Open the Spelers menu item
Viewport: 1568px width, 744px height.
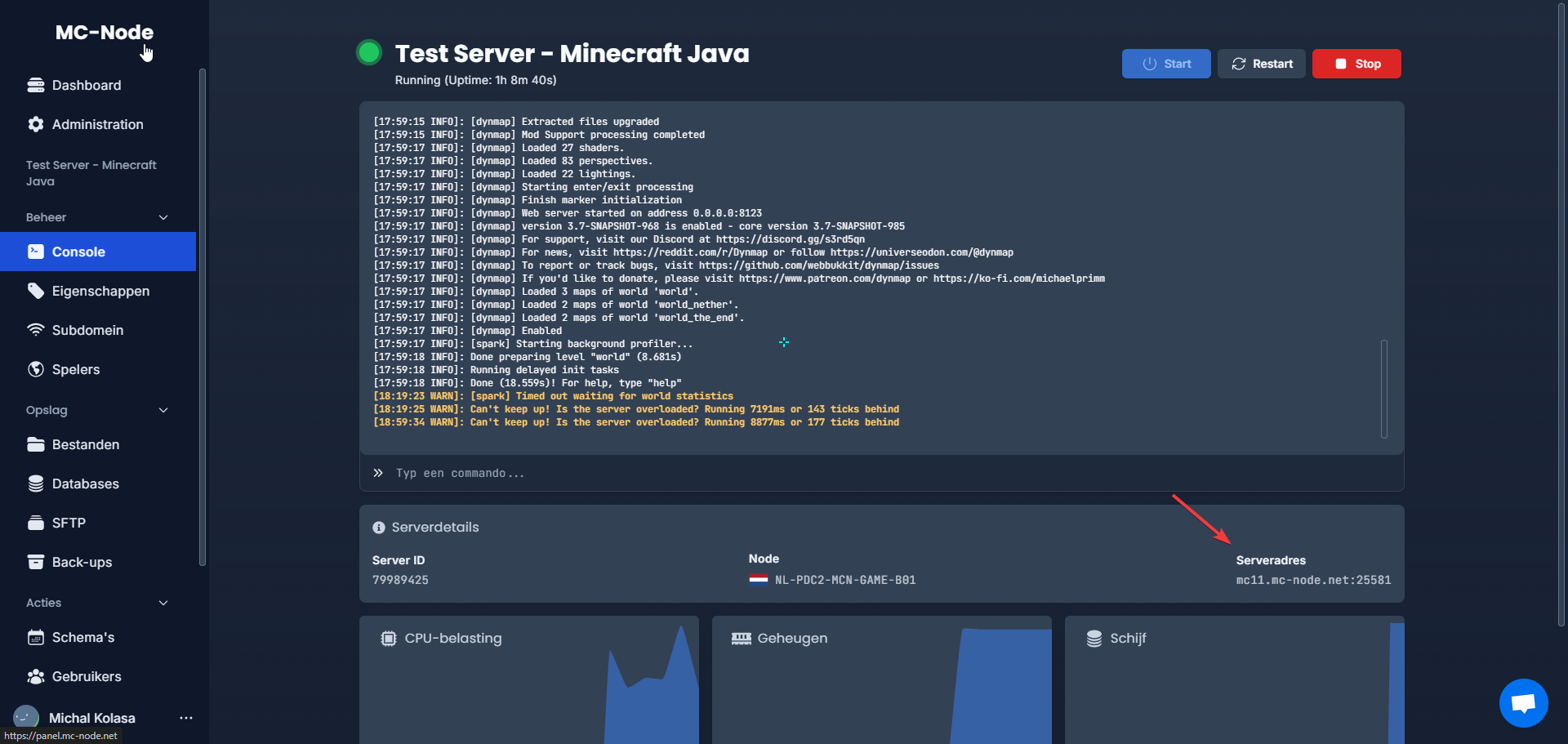[x=98, y=369]
